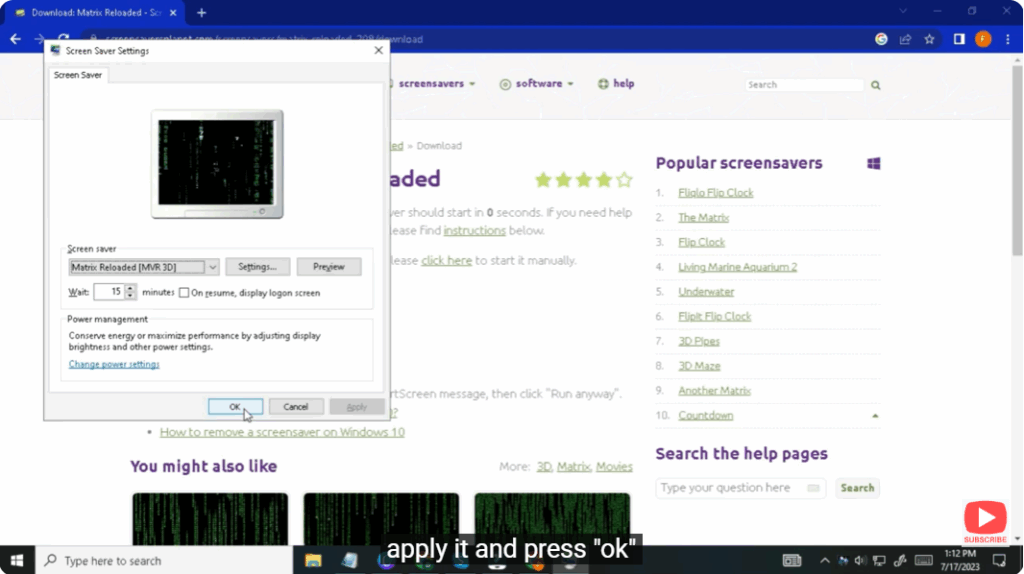This screenshot has width=1024, height=574.
Task: Open the Chrome side panel
Action: tap(958, 39)
